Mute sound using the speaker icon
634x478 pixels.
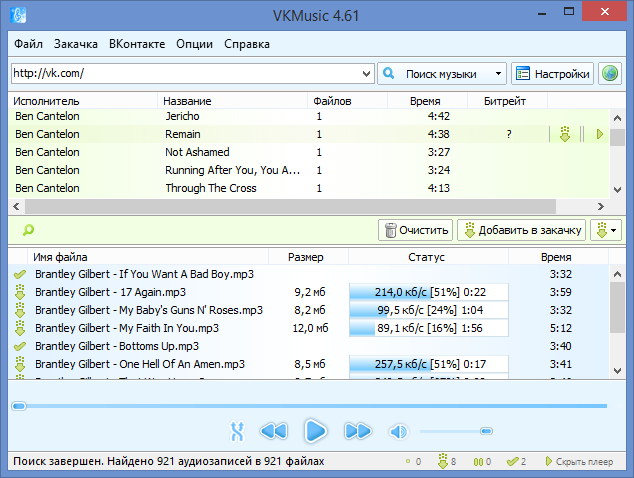(398, 431)
